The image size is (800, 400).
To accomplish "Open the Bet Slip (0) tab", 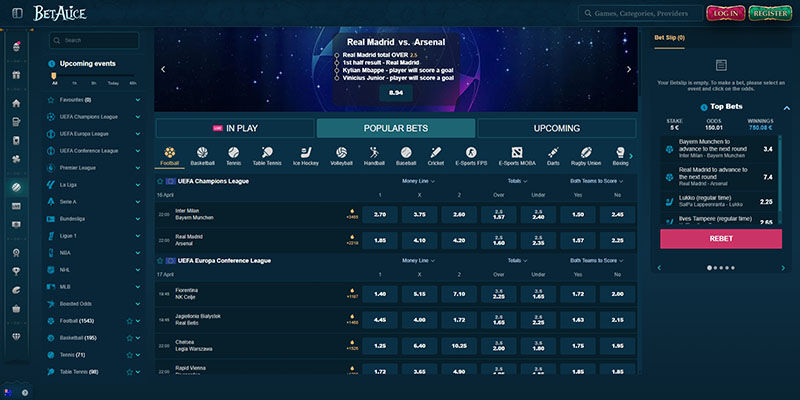I will pos(669,38).
